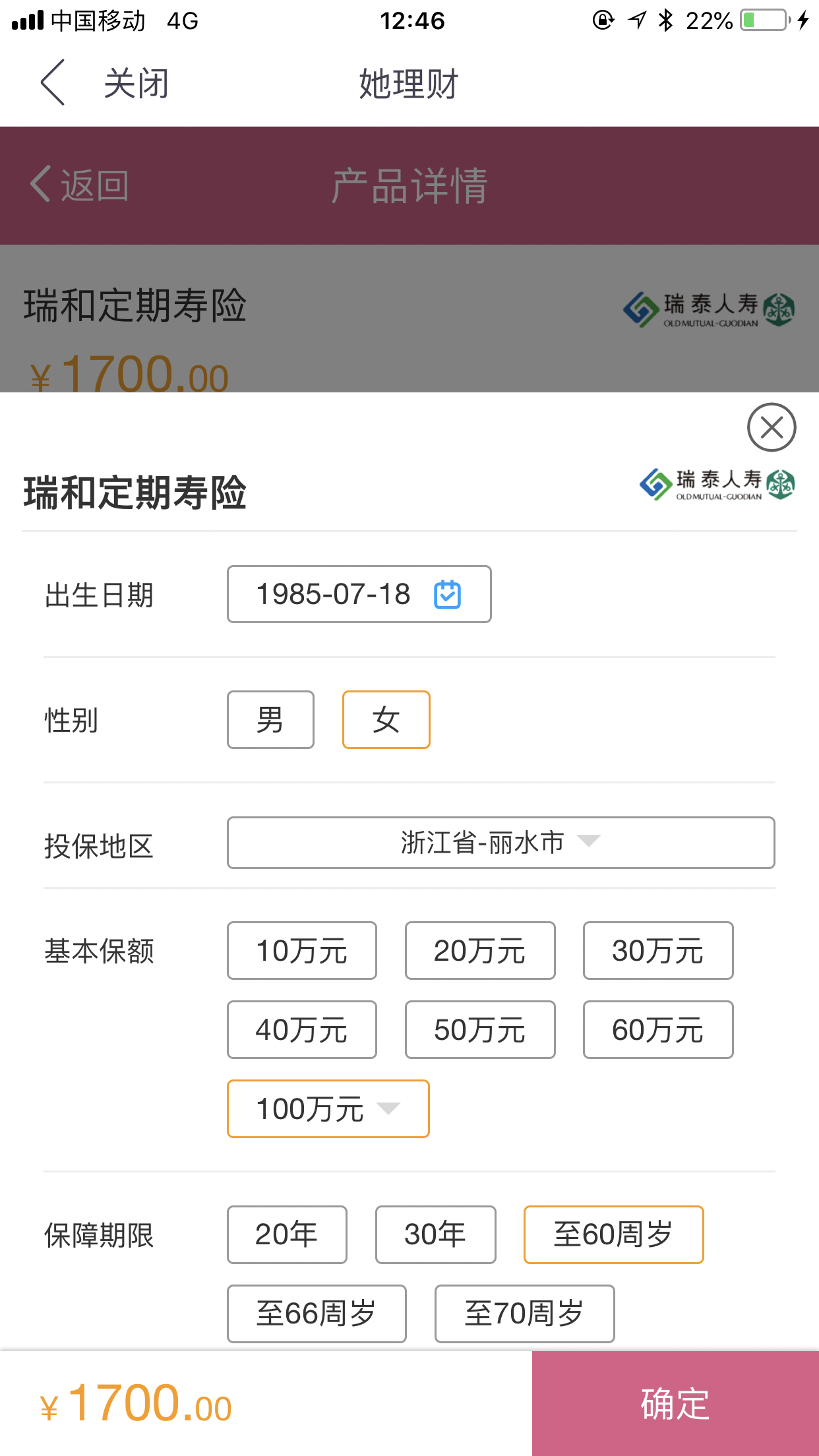Confirm selection with 确定 button
The height and width of the screenshot is (1456, 819).
point(675,1403)
